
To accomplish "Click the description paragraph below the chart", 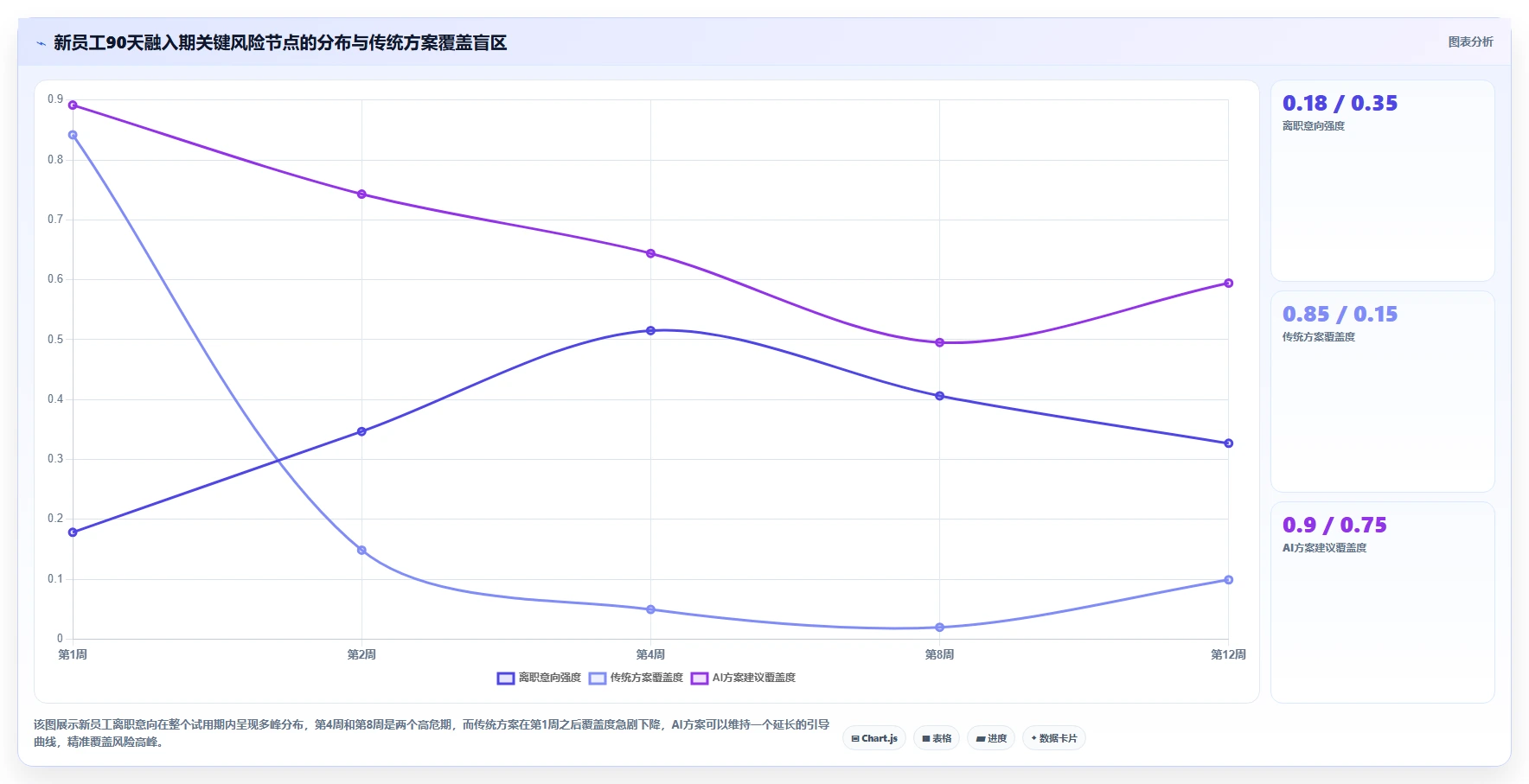I will pos(432,733).
